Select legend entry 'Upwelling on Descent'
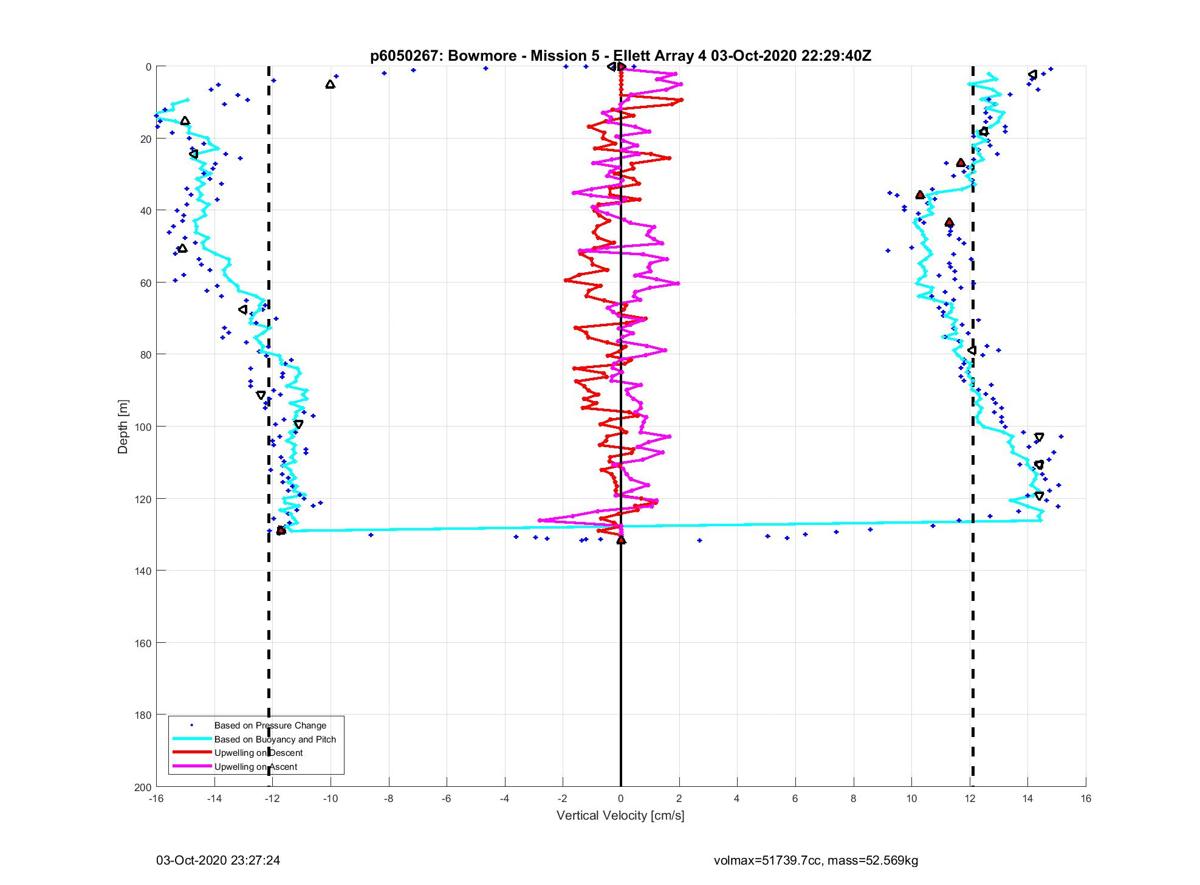The width and height of the screenshot is (1200, 885). tap(258, 752)
